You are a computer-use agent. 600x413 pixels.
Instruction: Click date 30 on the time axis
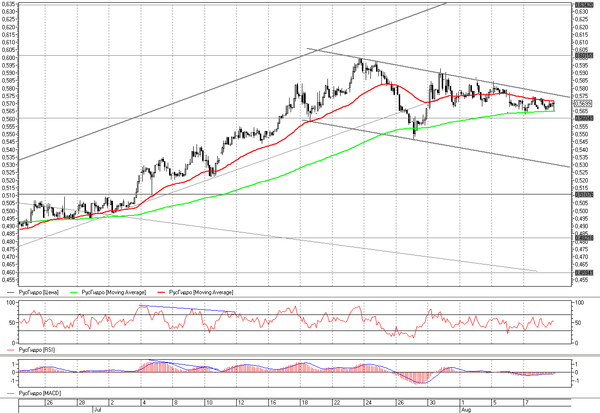pyautogui.click(x=432, y=403)
